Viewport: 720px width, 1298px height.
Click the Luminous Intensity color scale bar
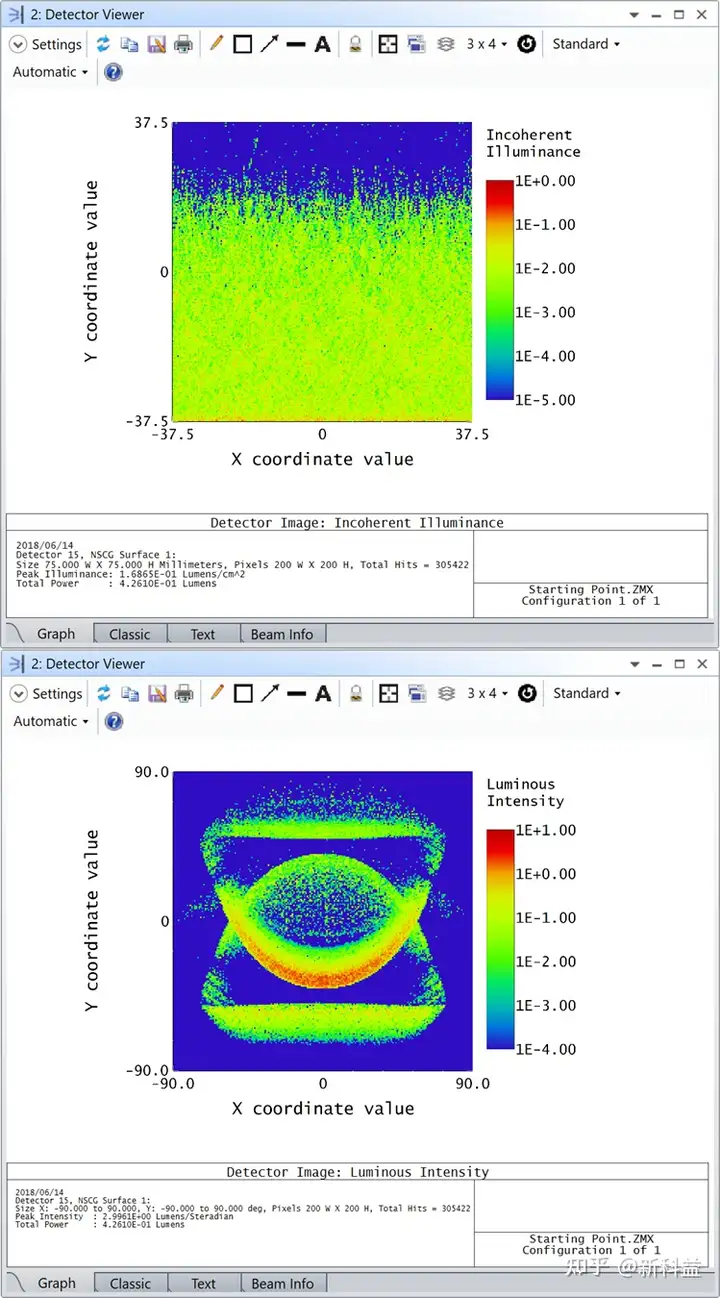tap(499, 939)
